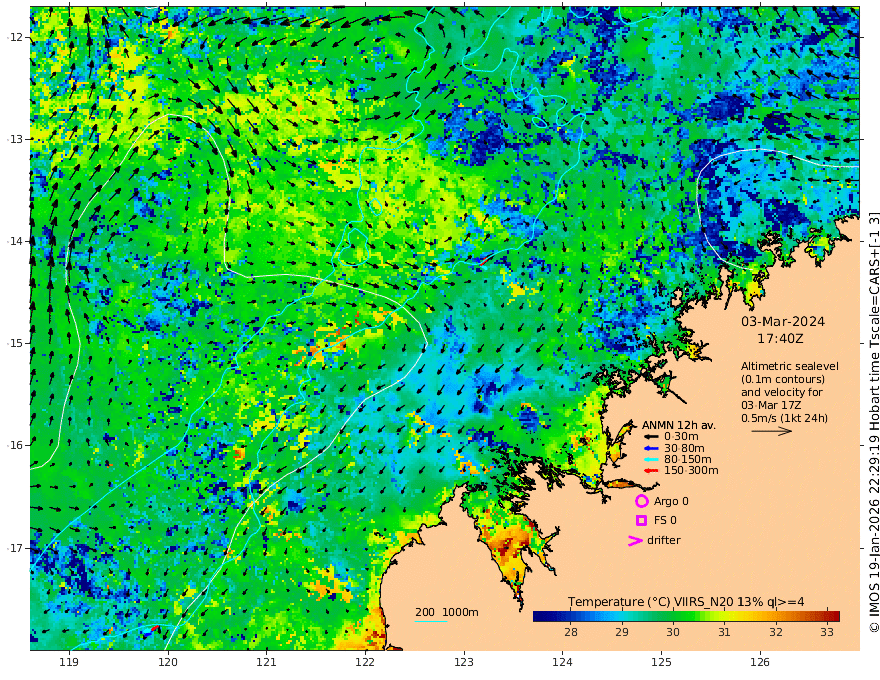Viewport: 880px width, 680px height.
Task: Click the '17:40Z' time text
Action: 780,339
